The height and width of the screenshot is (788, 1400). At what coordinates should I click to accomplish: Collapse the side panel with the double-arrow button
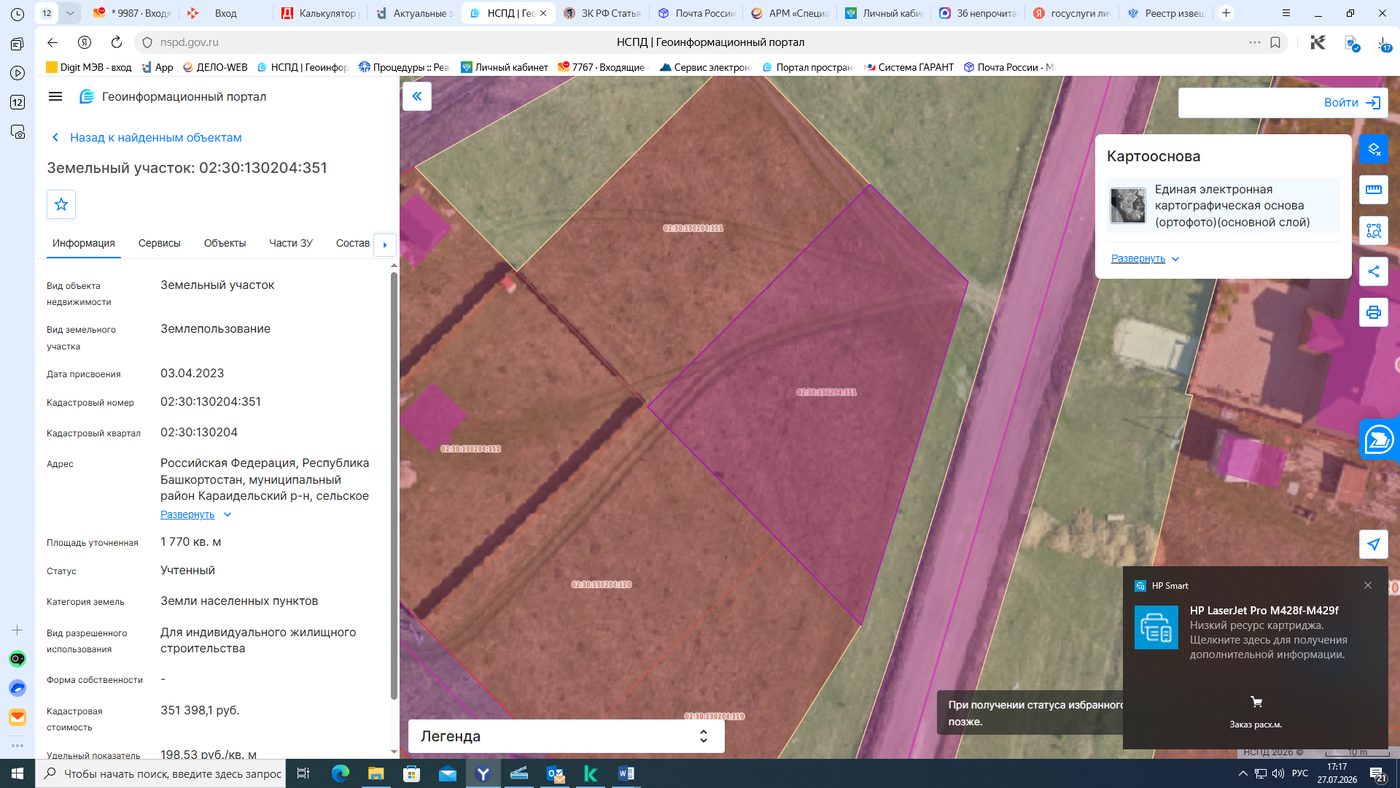[417, 96]
